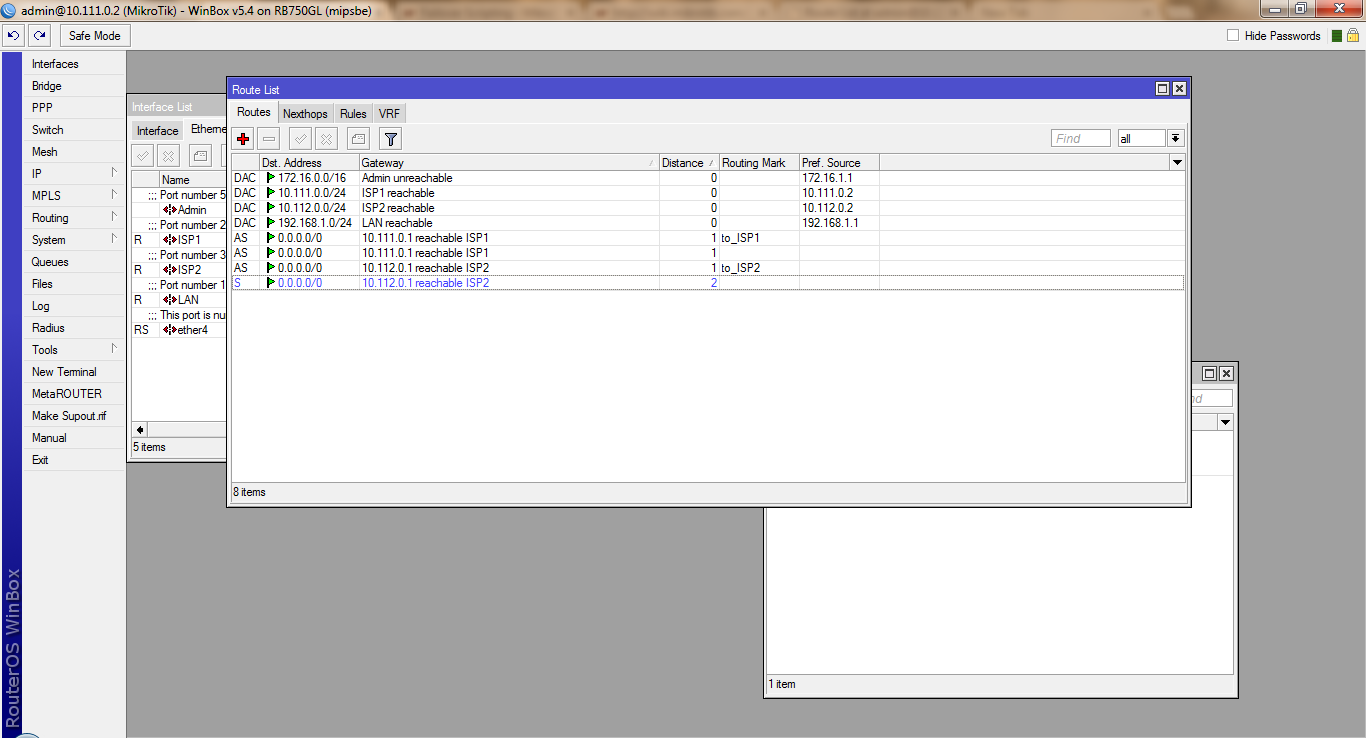The width and height of the screenshot is (1366, 738).
Task: Enable the route using the Route List checkmark
Action: [301, 139]
